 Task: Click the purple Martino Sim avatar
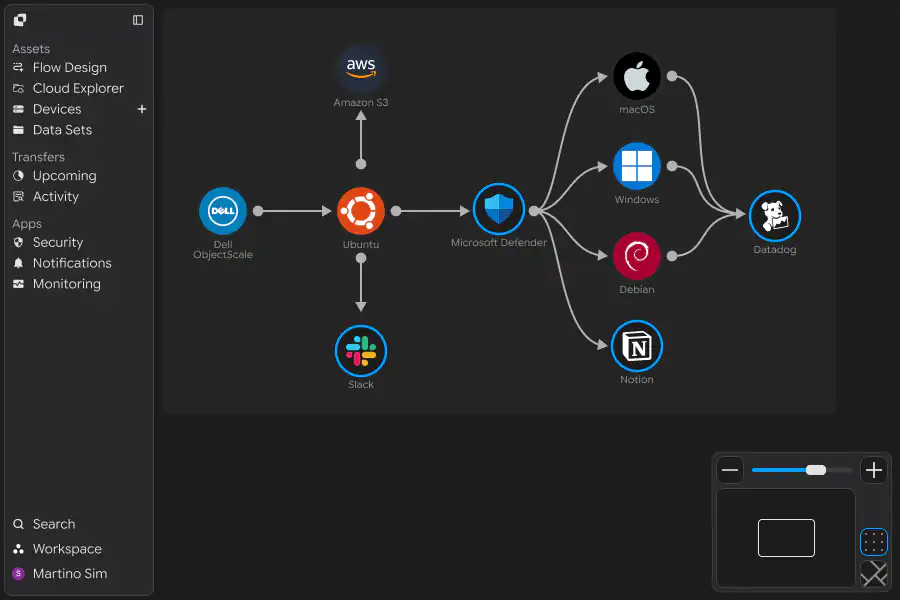pos(18,574)
